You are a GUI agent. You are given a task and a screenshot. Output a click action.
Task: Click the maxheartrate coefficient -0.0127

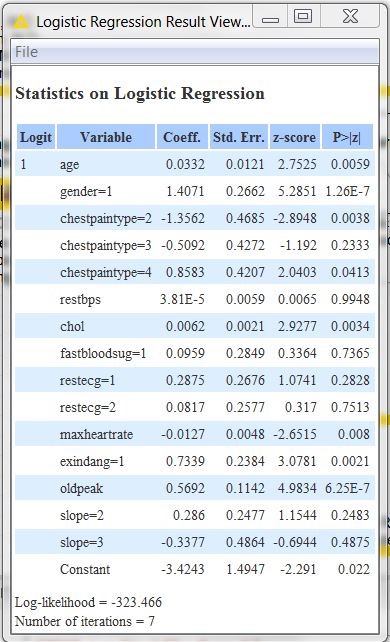[183, 434]
